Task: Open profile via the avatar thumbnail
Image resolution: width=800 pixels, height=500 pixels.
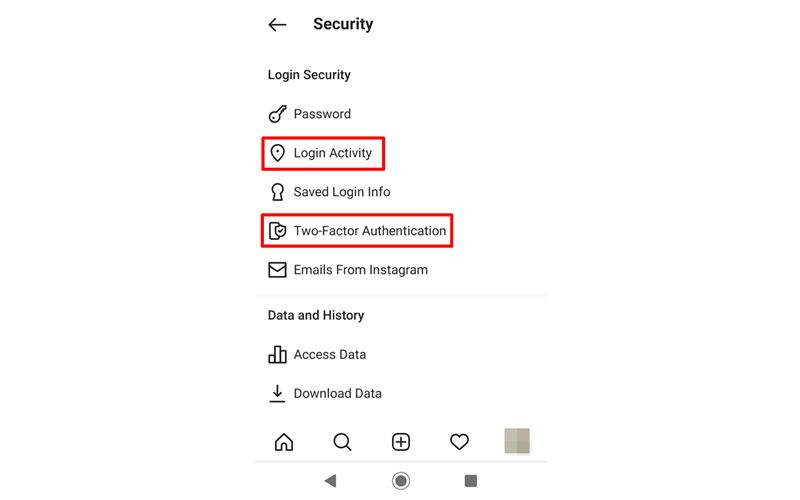Action: pos(517,441)
